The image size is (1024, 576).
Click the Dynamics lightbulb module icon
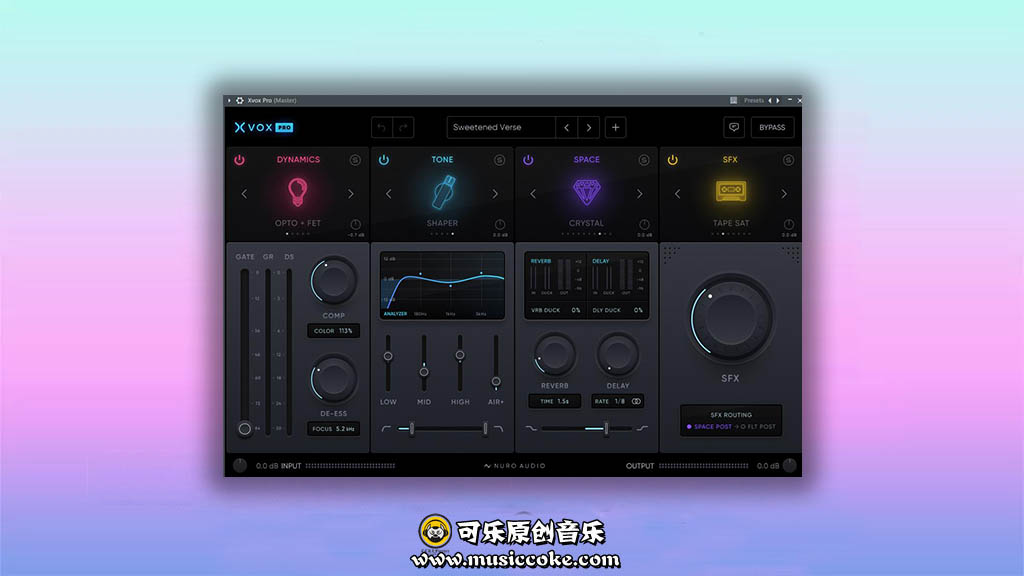pyautogui.click(x=298, y=192)
